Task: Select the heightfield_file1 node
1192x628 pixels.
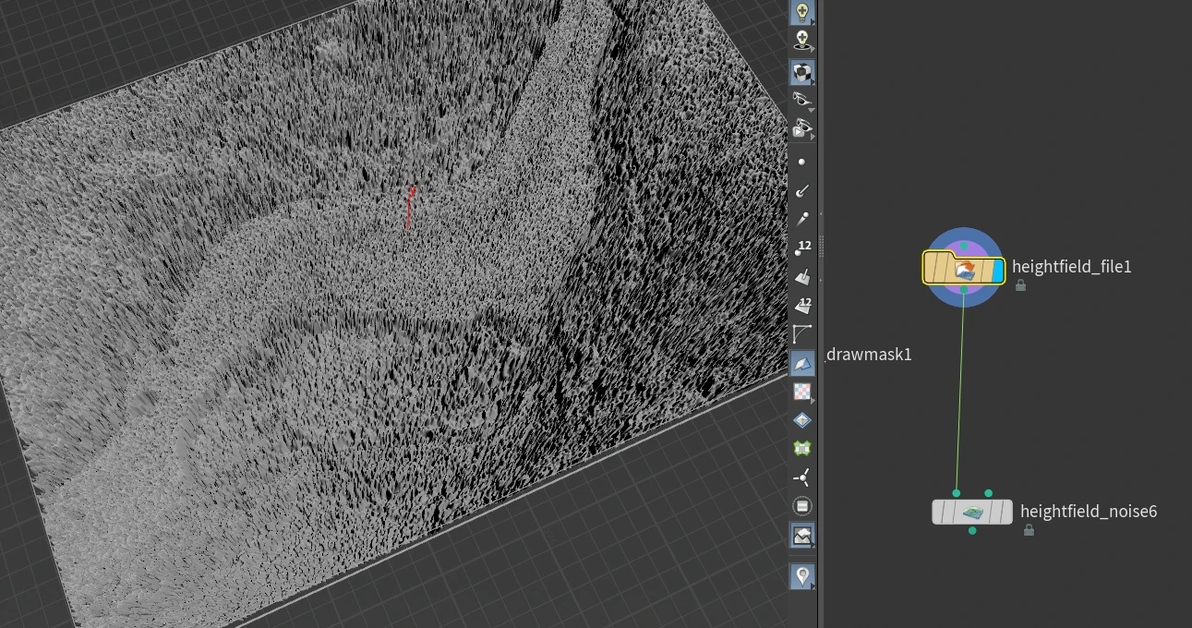Action: [963, 268]
